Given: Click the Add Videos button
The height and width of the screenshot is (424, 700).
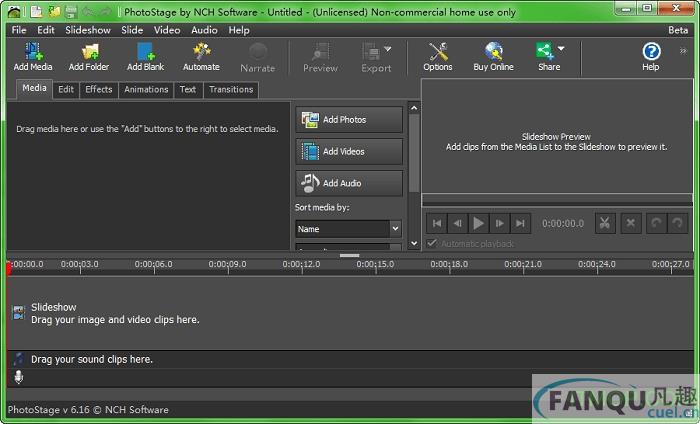Looking at the screenshot, I should click(x=349, y=151).
